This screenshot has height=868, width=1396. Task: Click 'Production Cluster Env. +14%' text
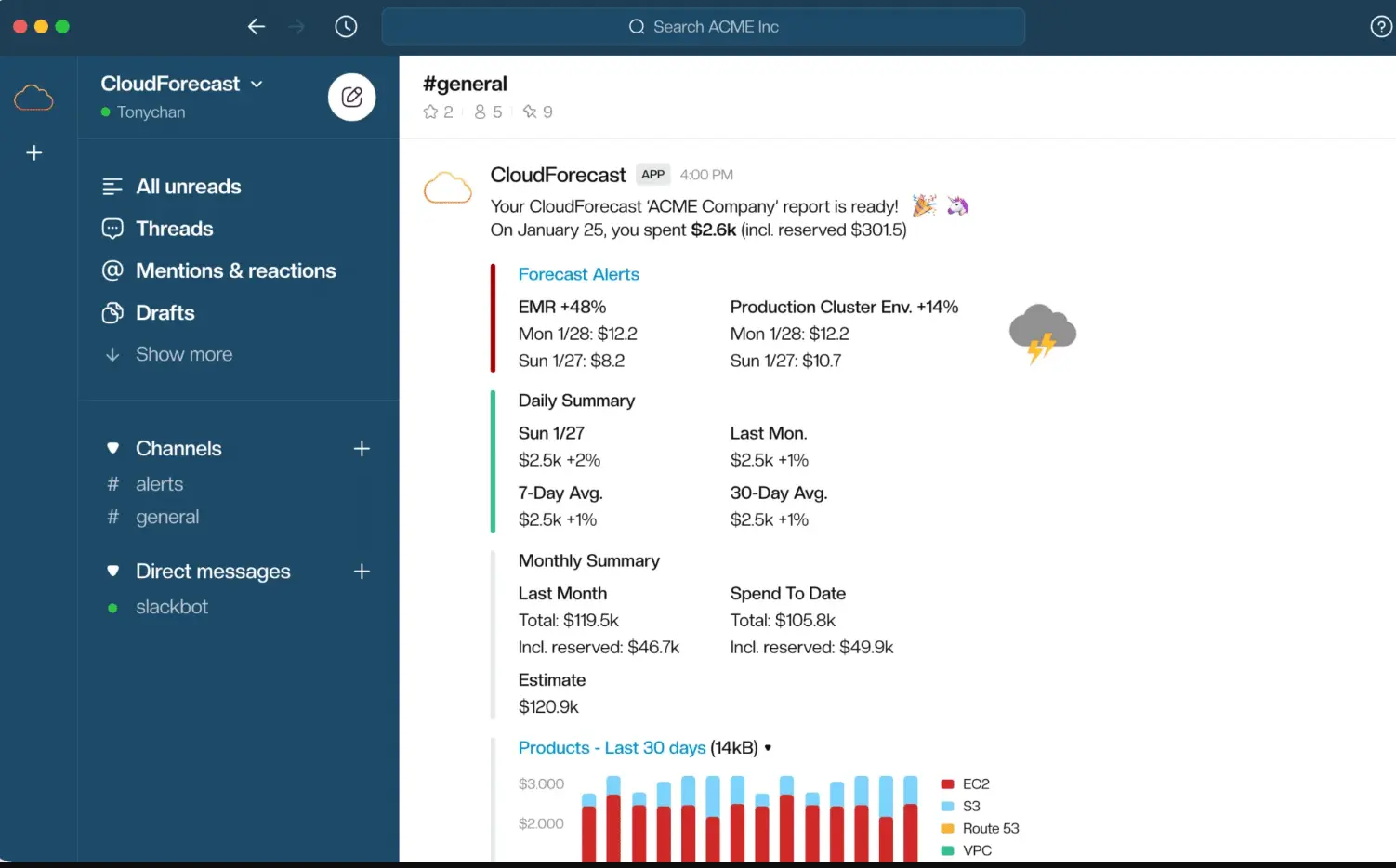(844, 307)
